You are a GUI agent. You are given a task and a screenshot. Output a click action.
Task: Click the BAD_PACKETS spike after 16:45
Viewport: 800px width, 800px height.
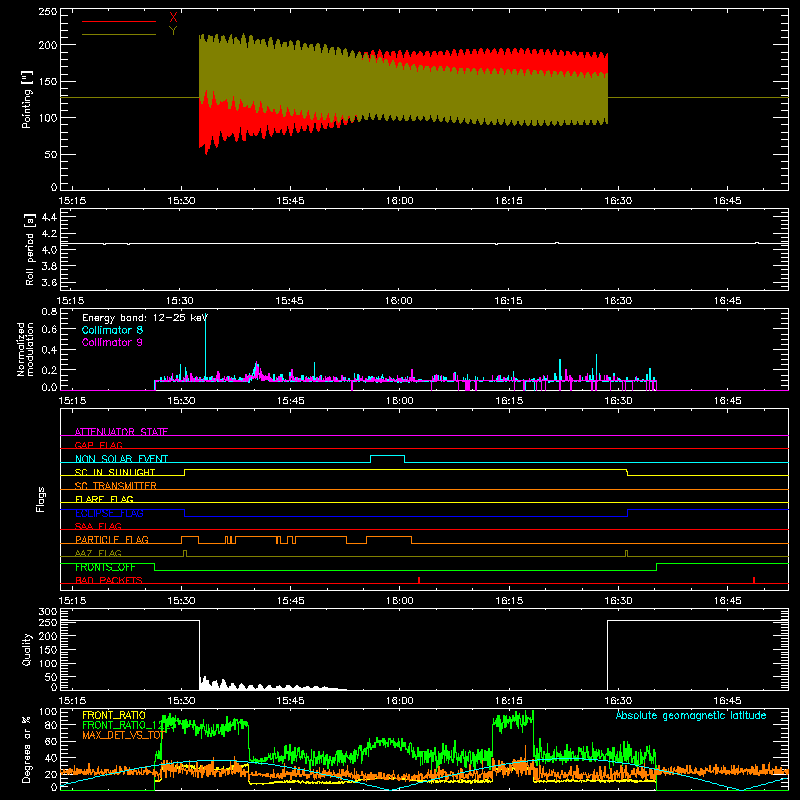[754, 580]
